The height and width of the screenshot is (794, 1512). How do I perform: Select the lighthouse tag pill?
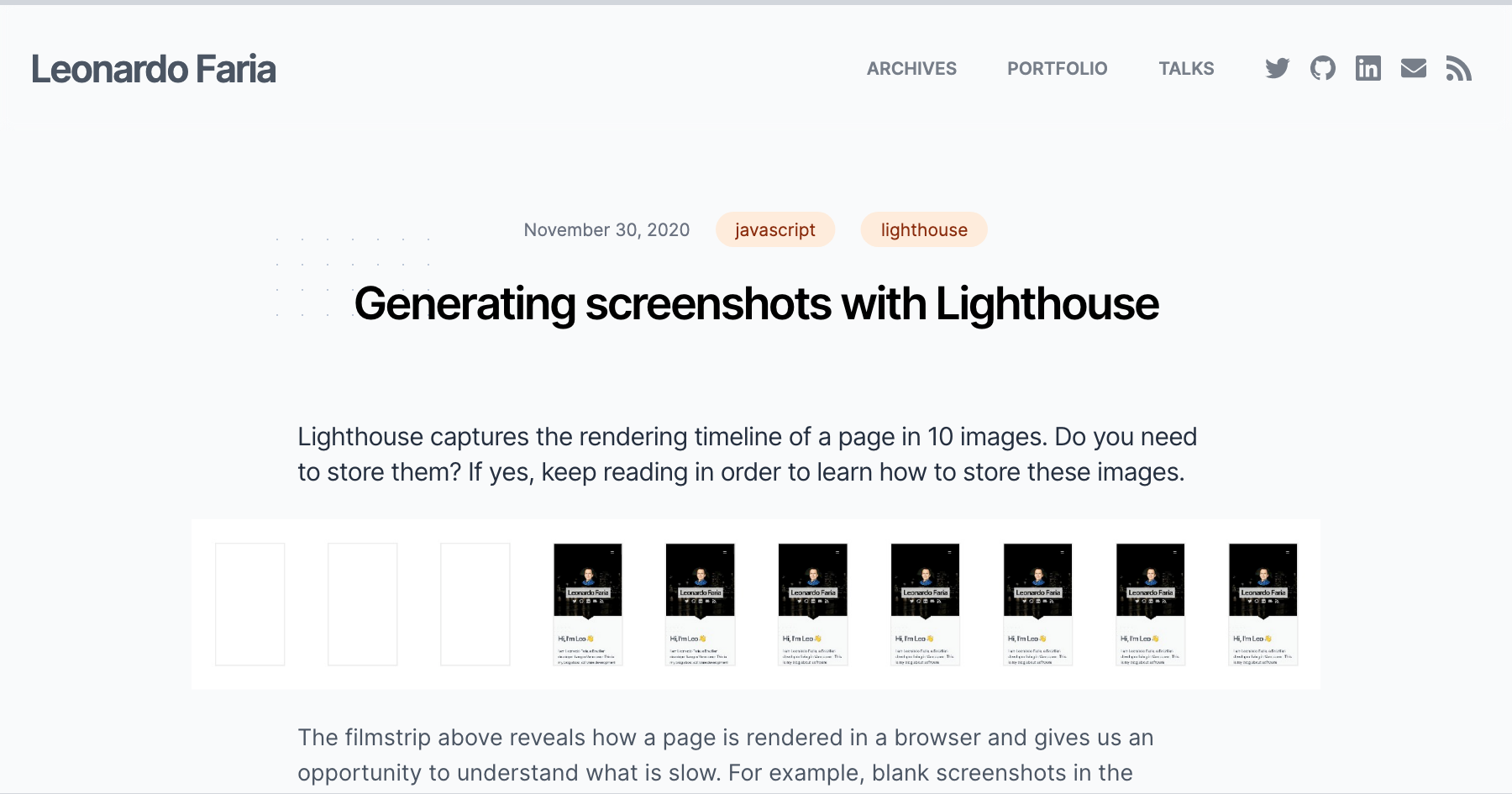(924, 229)
